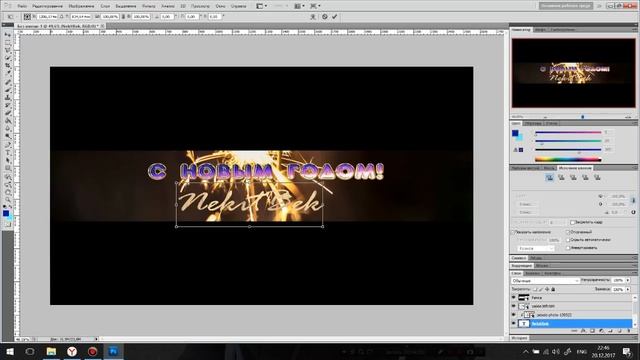Pick a color from the spectrum ramp
The image size is (640, 360).
point(568,159)
